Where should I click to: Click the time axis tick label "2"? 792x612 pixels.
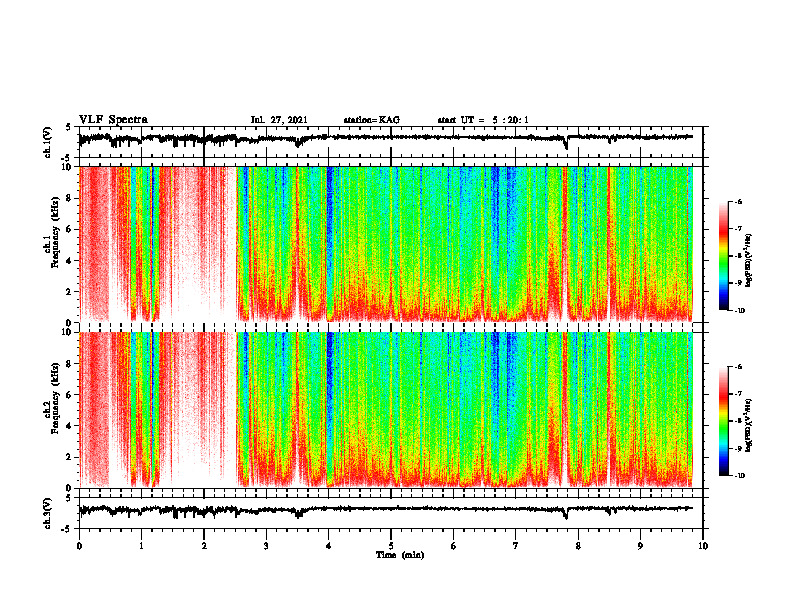click(204, 546)
